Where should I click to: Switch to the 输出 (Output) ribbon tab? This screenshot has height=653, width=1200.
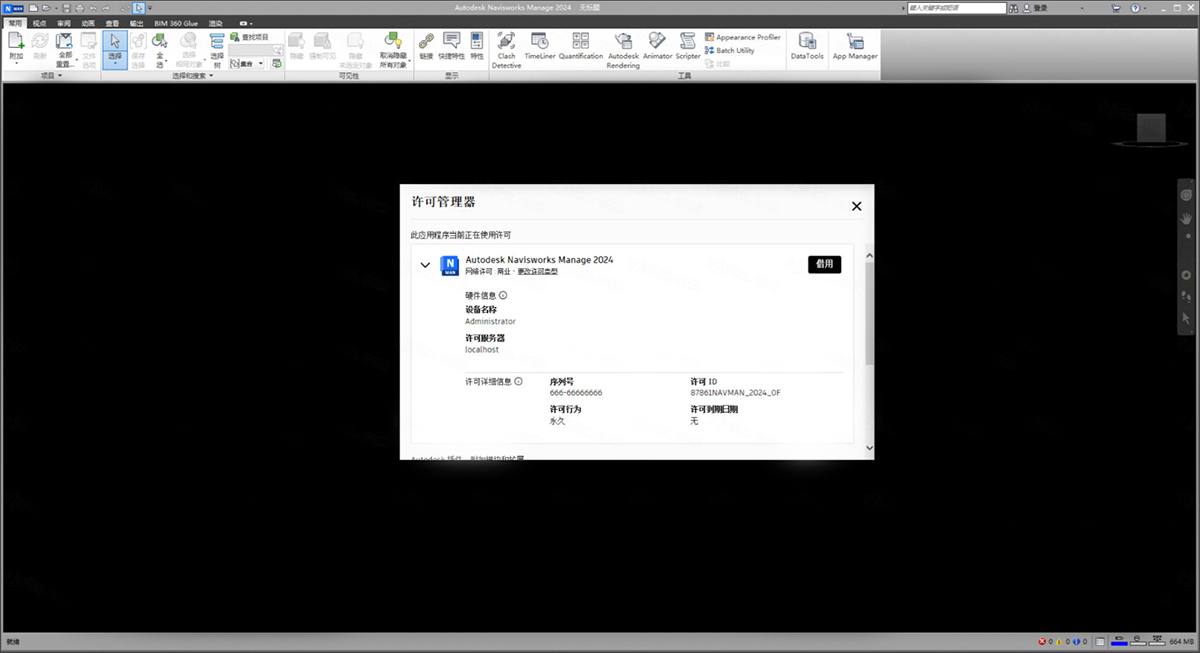point(136,23)
